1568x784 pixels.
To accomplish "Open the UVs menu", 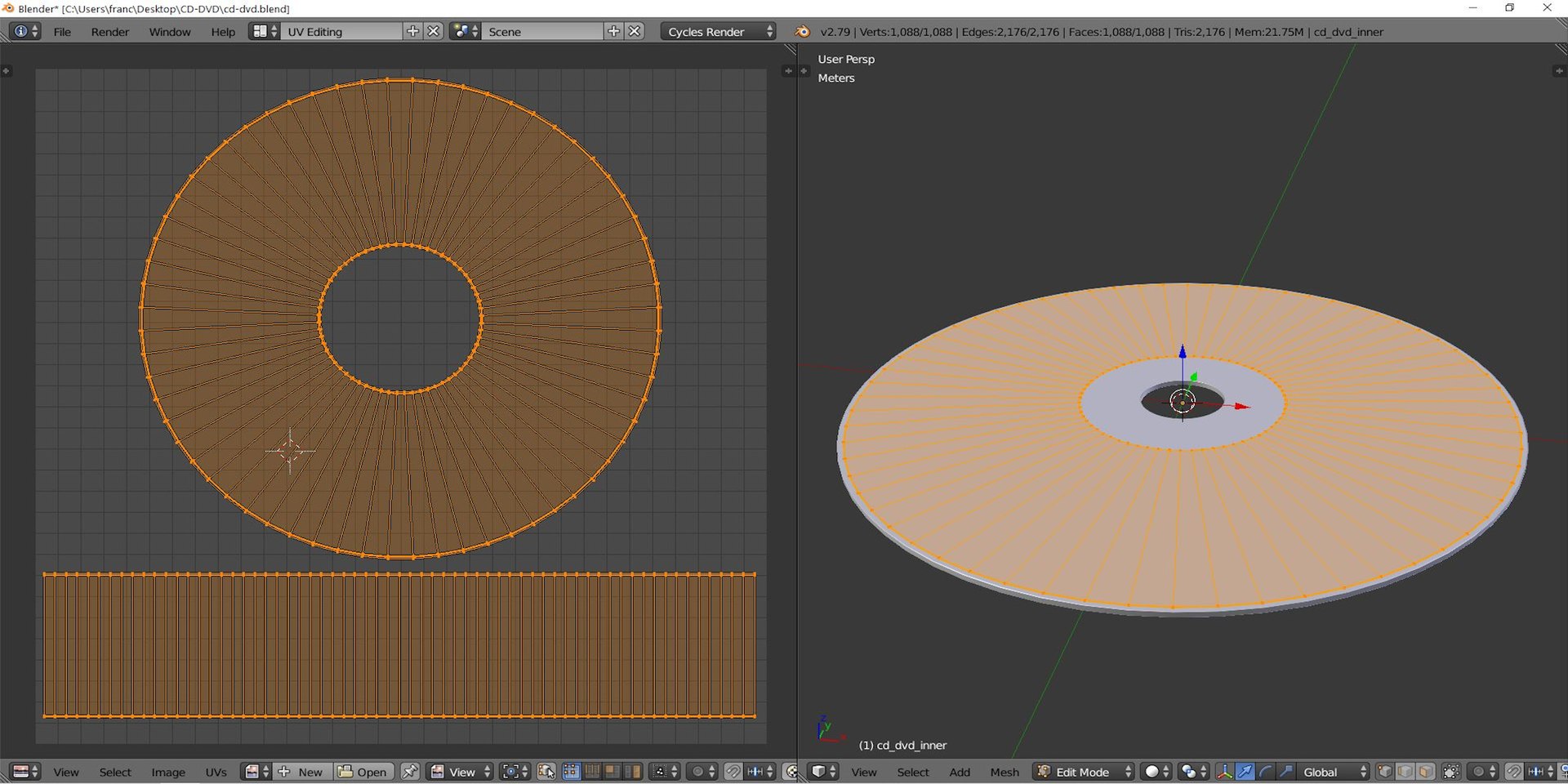I will [216, 772].
